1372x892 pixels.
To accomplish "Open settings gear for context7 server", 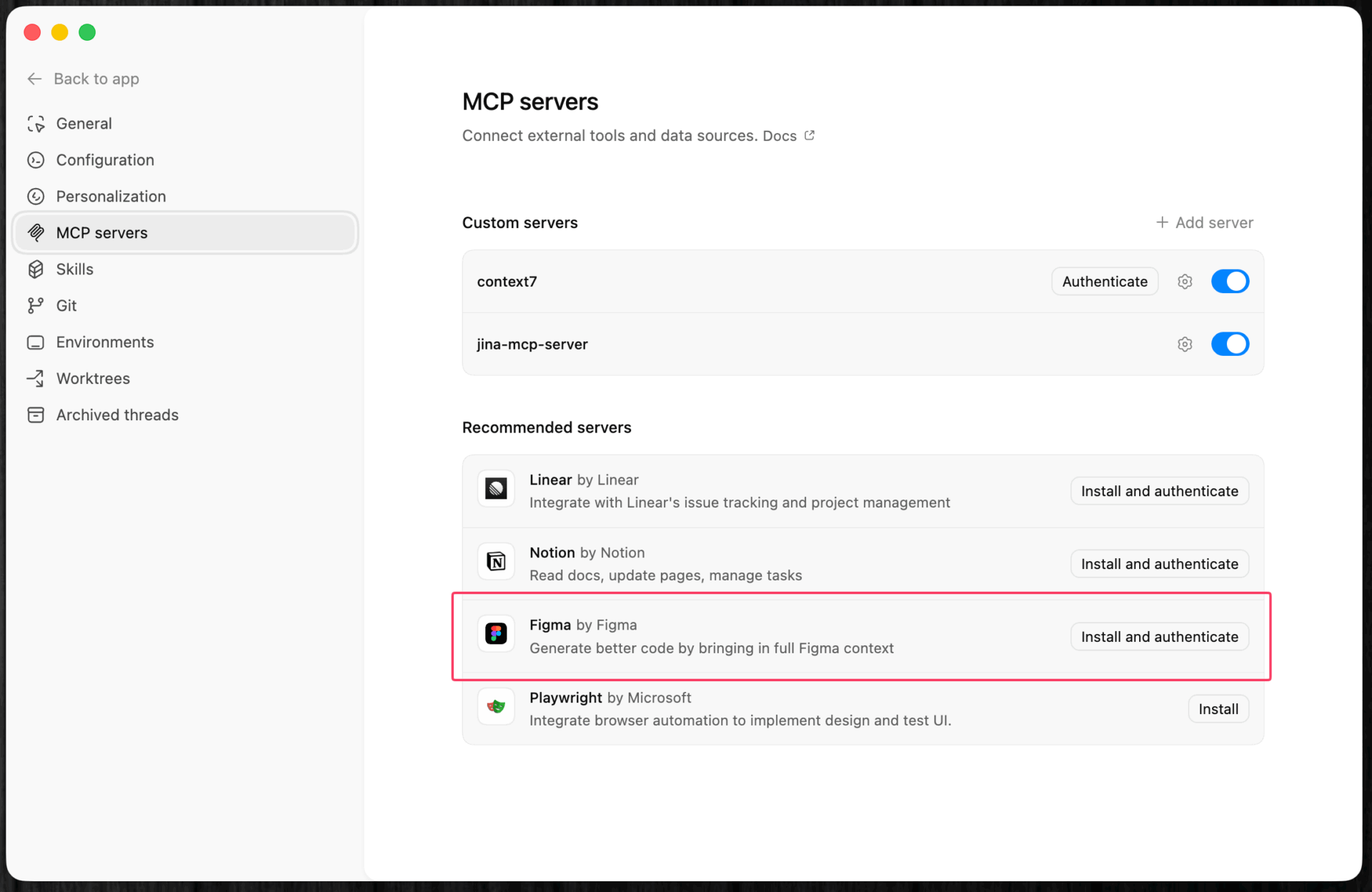I will [x=1184, y=282].
